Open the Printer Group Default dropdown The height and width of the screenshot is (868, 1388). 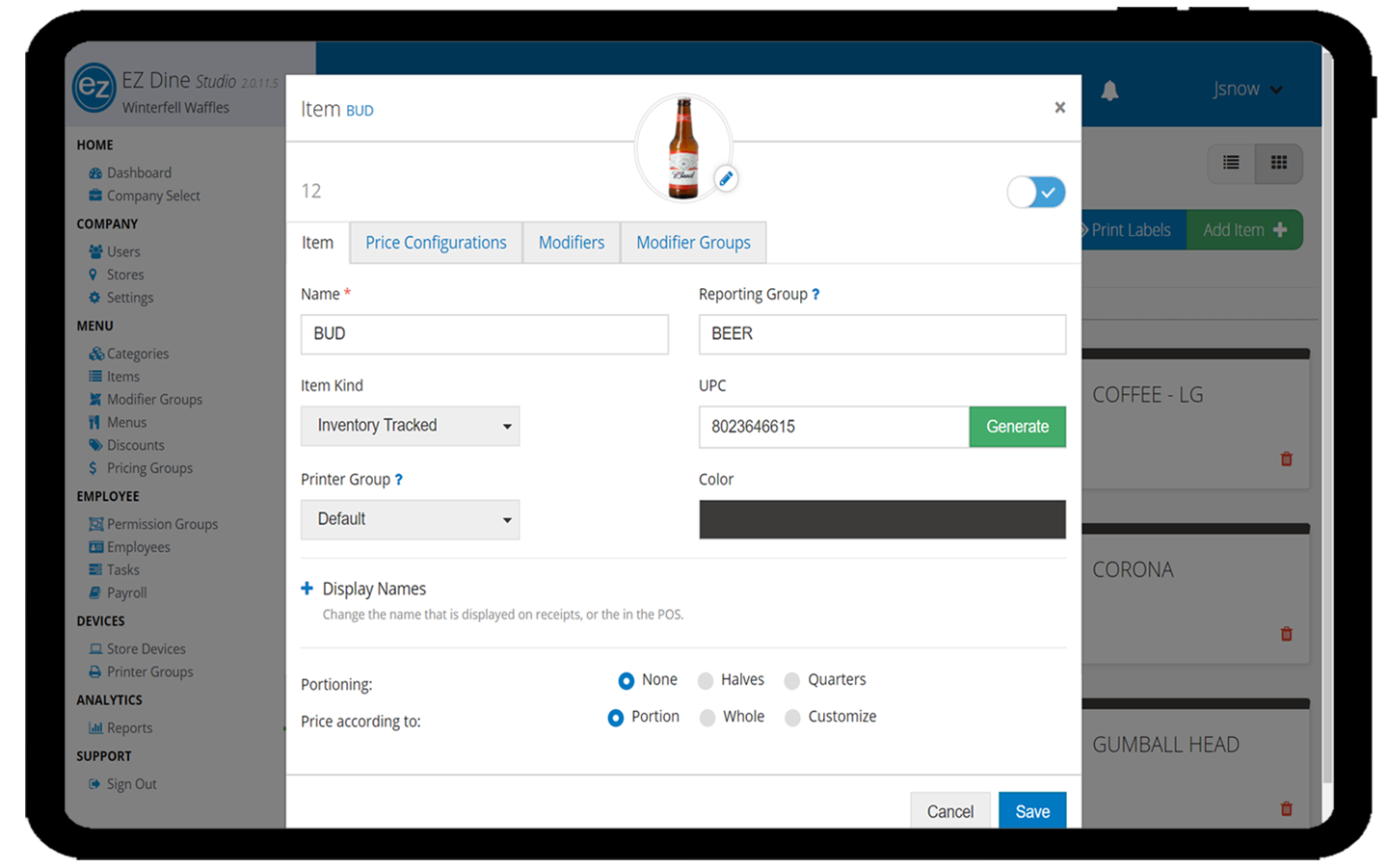(410, 519)
